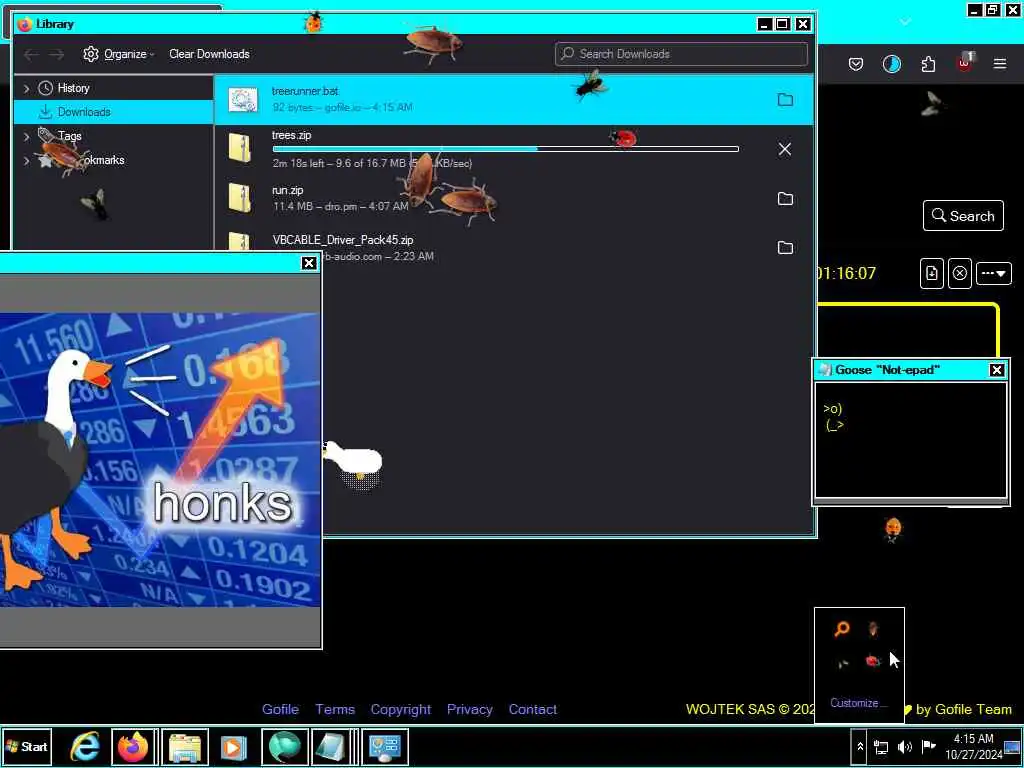Viewport: 1024px width, 768px height.
Task: Show VBCABLE_Driver_Pack45.zip in its folder
Action: click(785, 248)
